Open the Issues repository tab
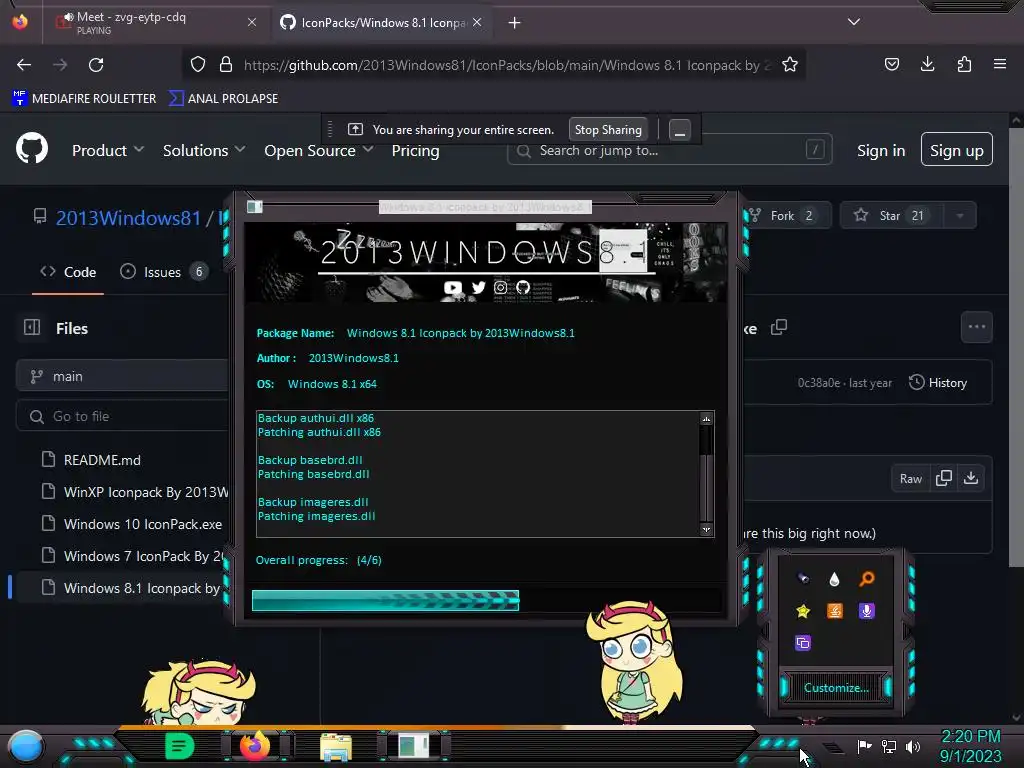Image resolution: width=1024 pixels, height=768 pixels. pyautogui.click(x=164, y=272)
